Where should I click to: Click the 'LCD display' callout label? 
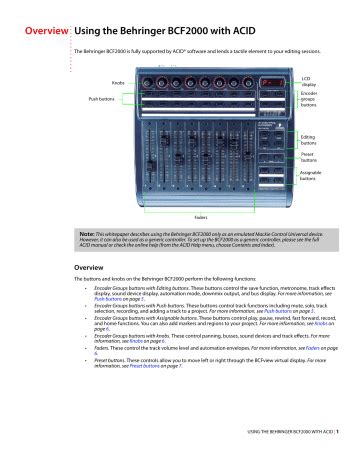coord(308,82)
